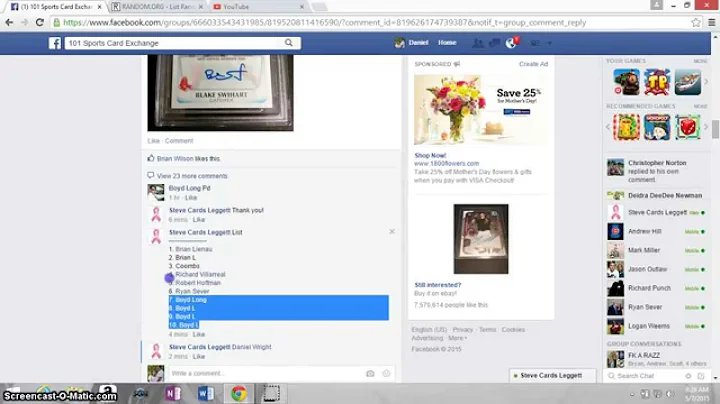
Task: Click Write a comment field
Action: (266, 373)
